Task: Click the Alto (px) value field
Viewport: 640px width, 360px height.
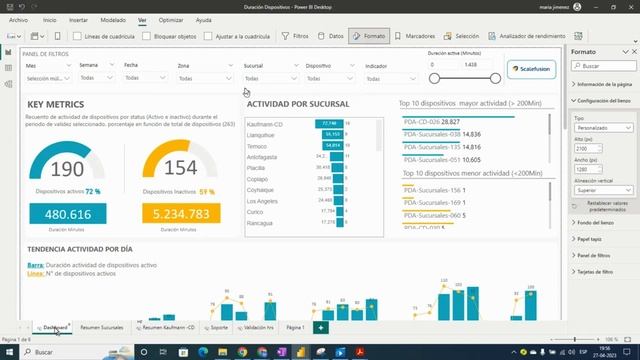Action: click(588, 149)
